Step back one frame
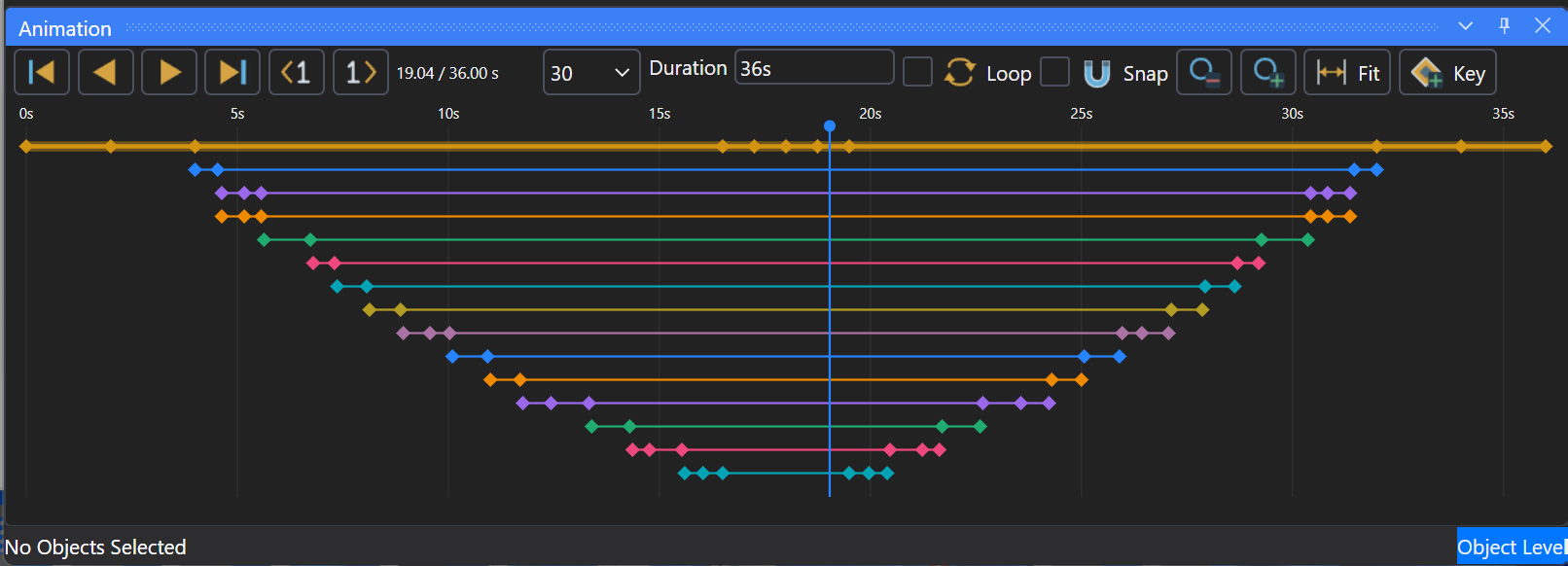This screenshot has height=566, width=1568. pyautogui.click(x=297, y=72)
